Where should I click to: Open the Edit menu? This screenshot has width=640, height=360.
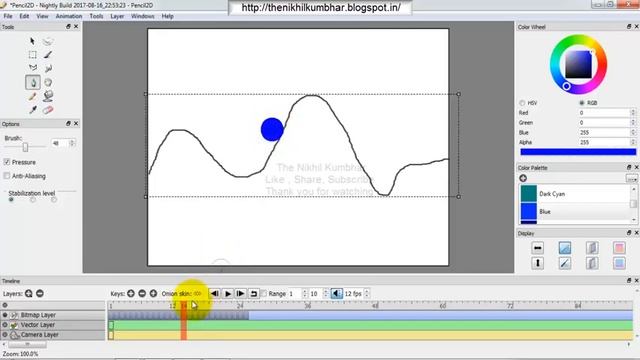tap(24, 16)
